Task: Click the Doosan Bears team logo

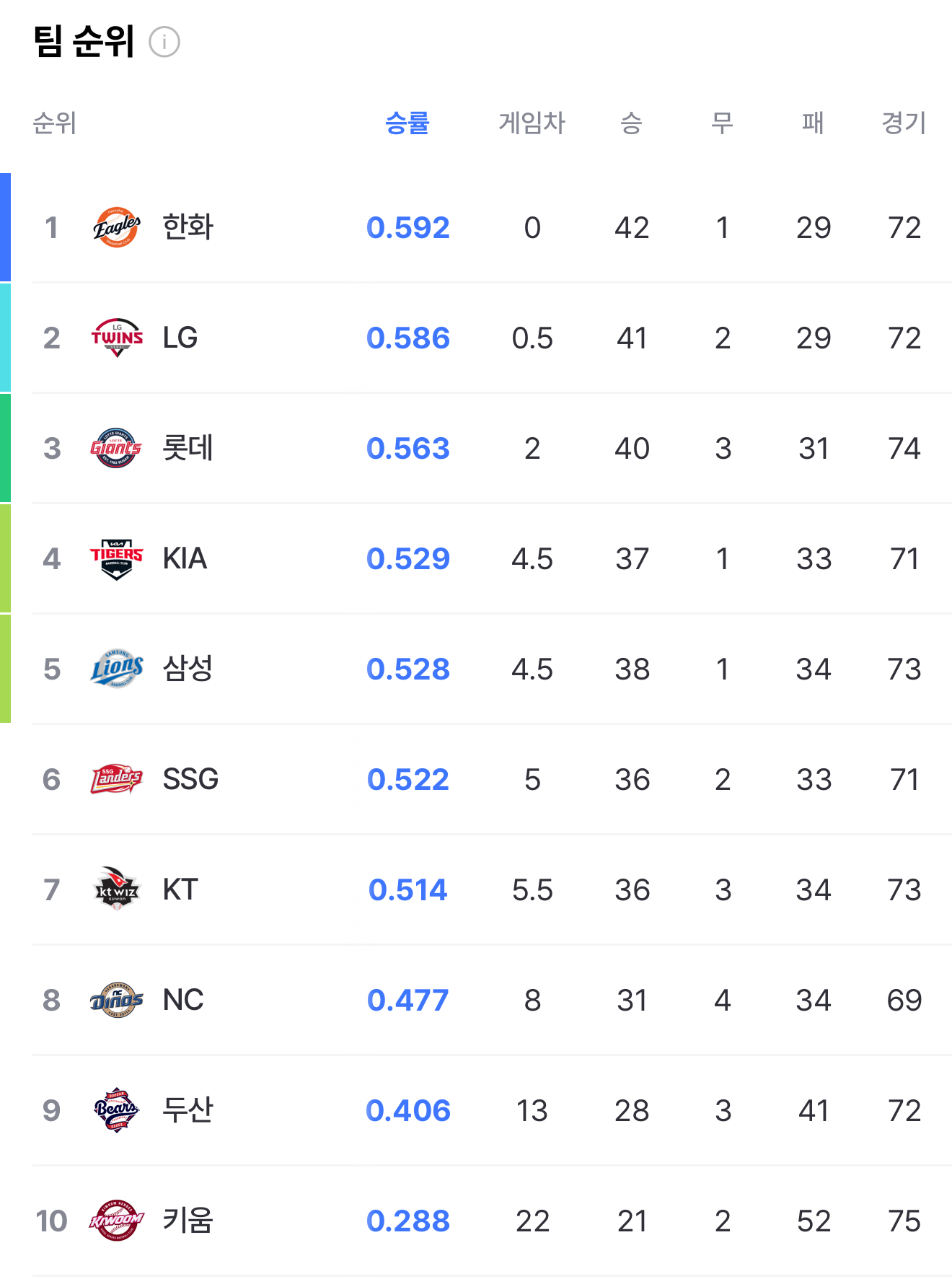Action: pos(117,1110)
